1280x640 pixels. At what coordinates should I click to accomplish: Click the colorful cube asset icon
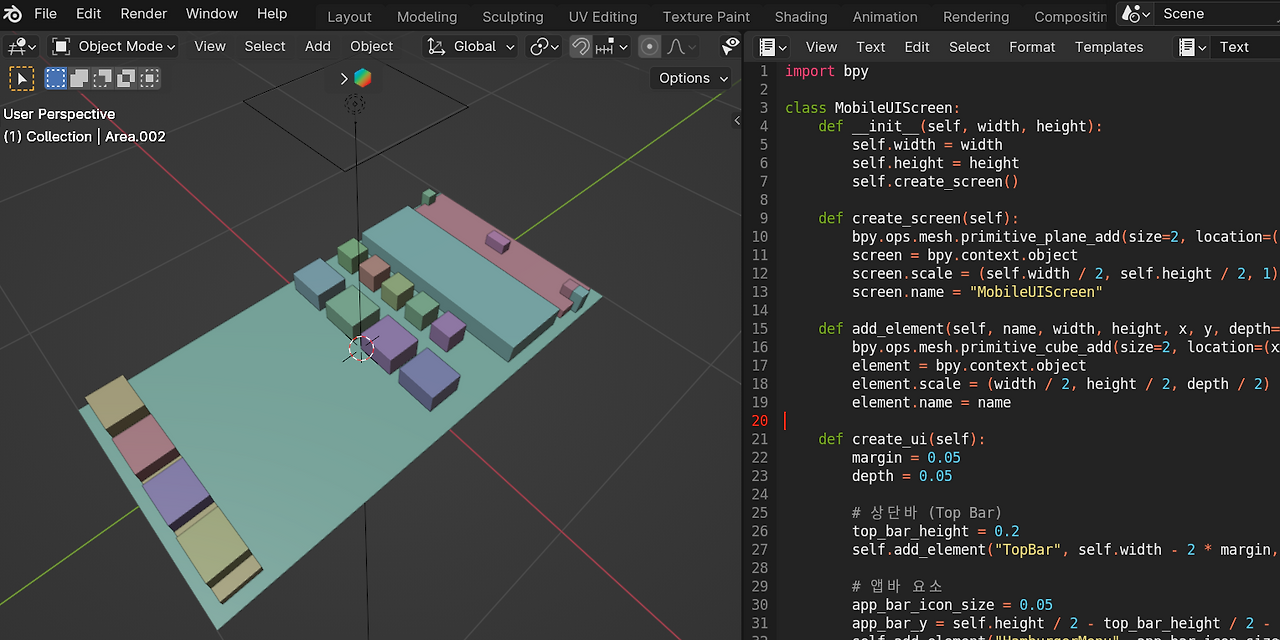362,78
